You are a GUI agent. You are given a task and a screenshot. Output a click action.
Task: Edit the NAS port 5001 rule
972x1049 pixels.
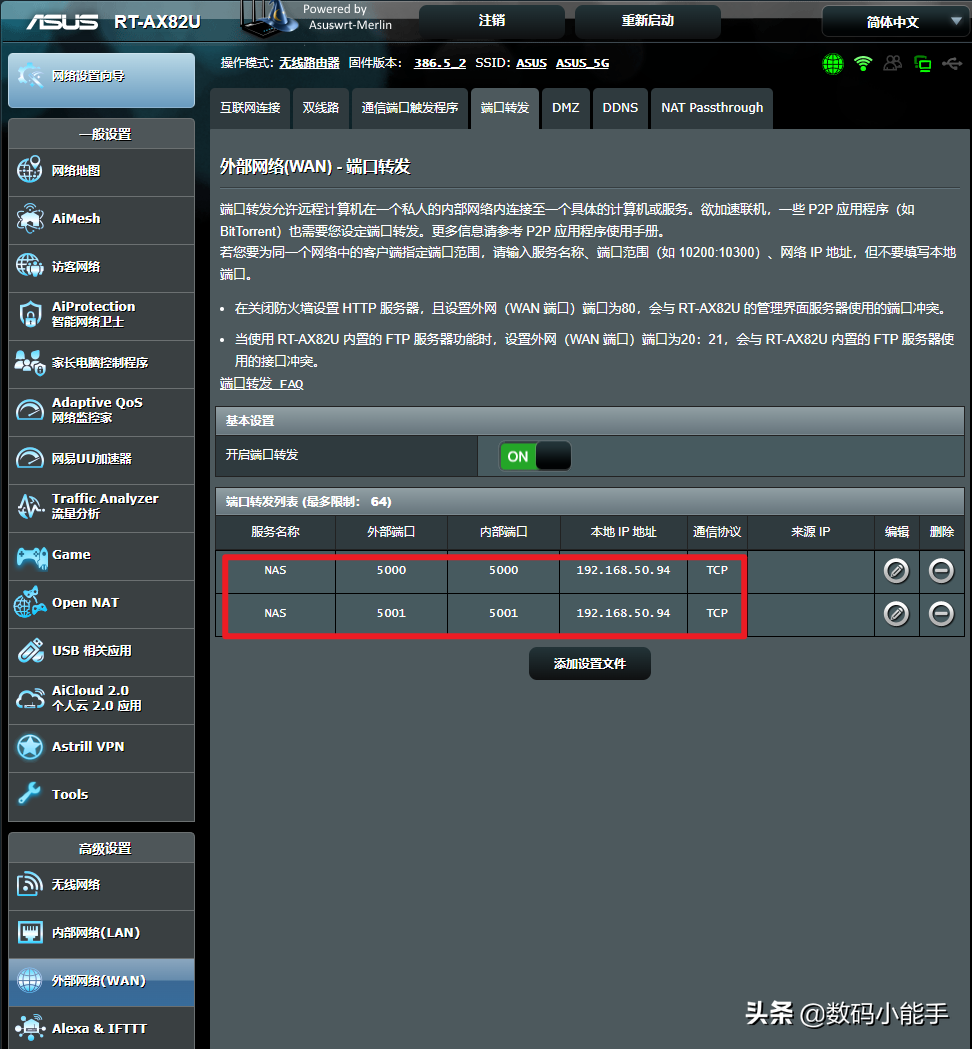click(896, 613)
